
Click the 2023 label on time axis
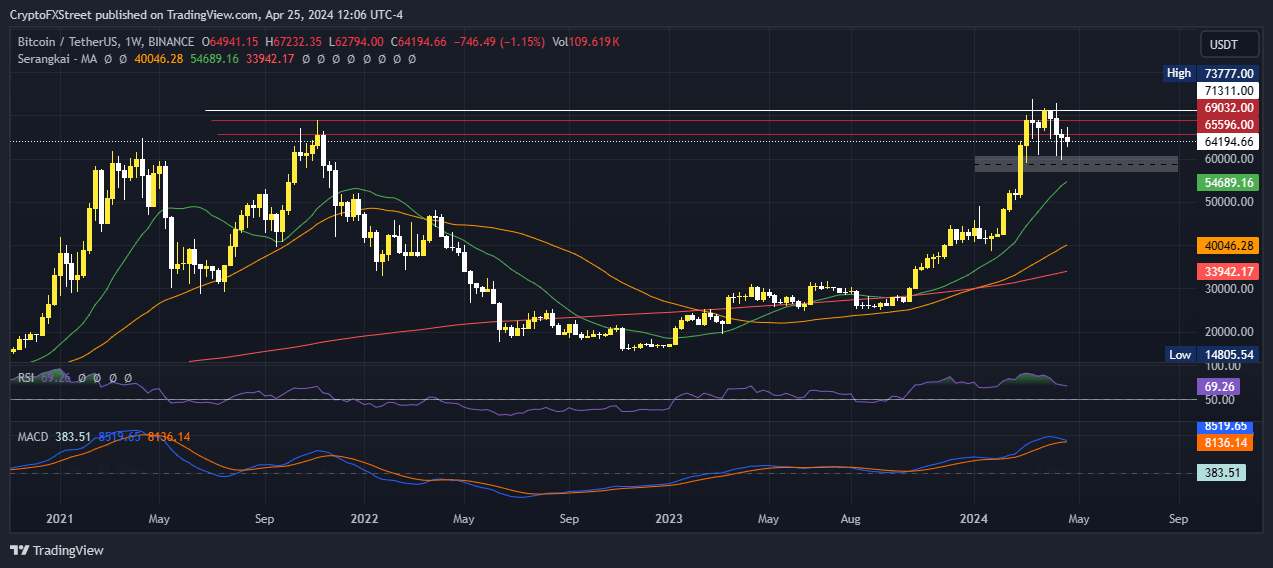point(669,520)
